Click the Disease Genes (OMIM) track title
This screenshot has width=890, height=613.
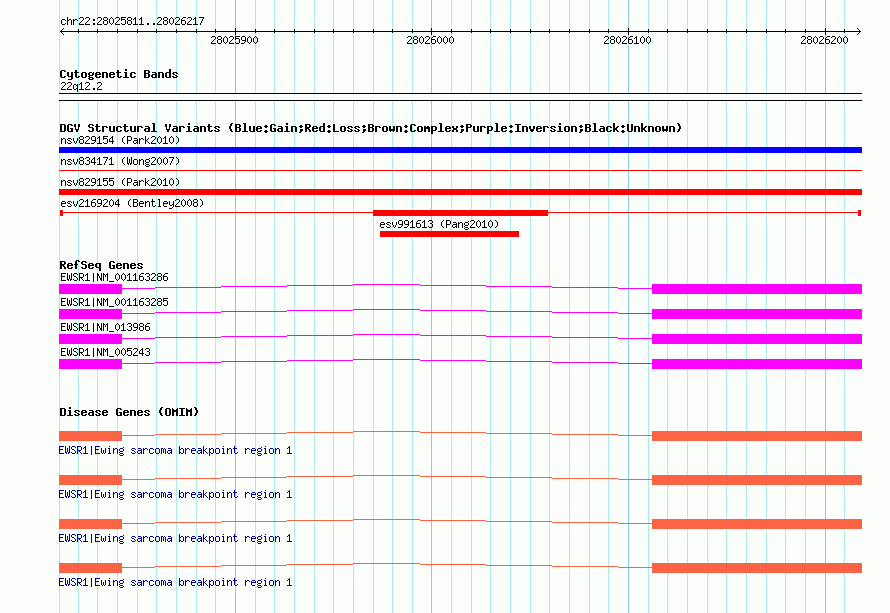[x=129, y=412]
